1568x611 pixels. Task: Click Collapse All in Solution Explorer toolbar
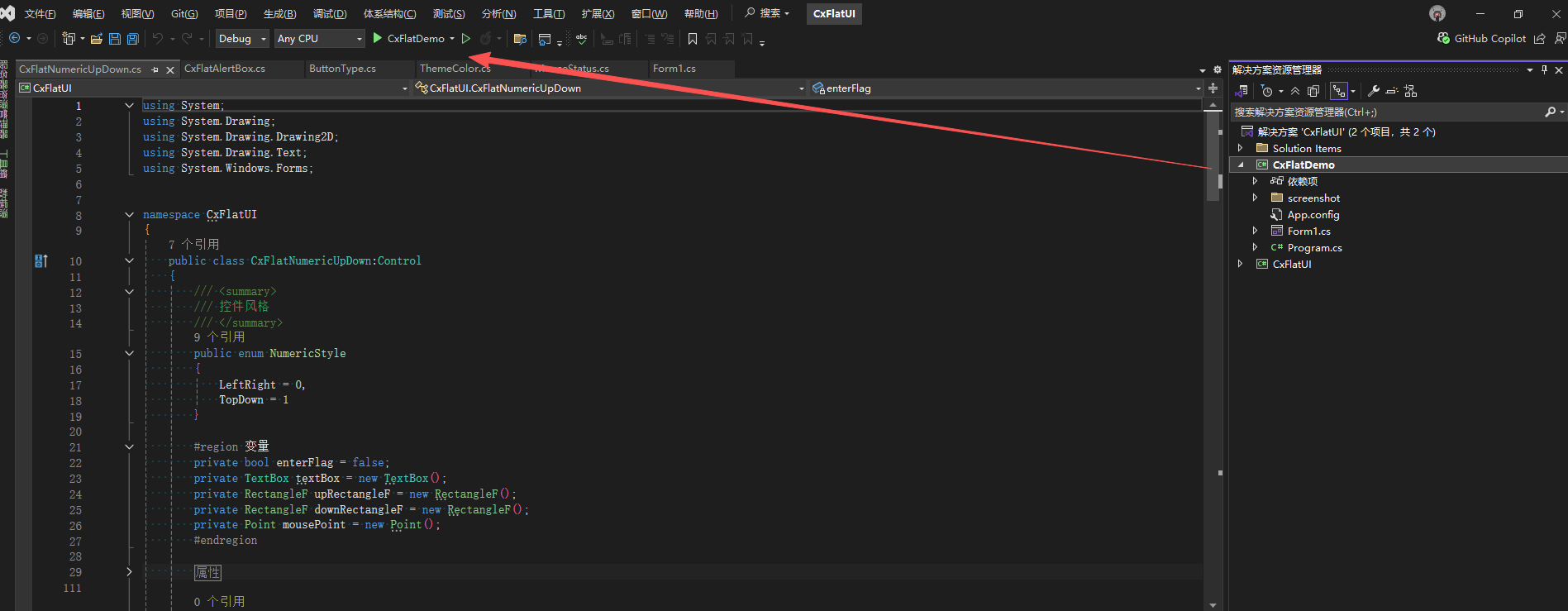[1295, 91]
